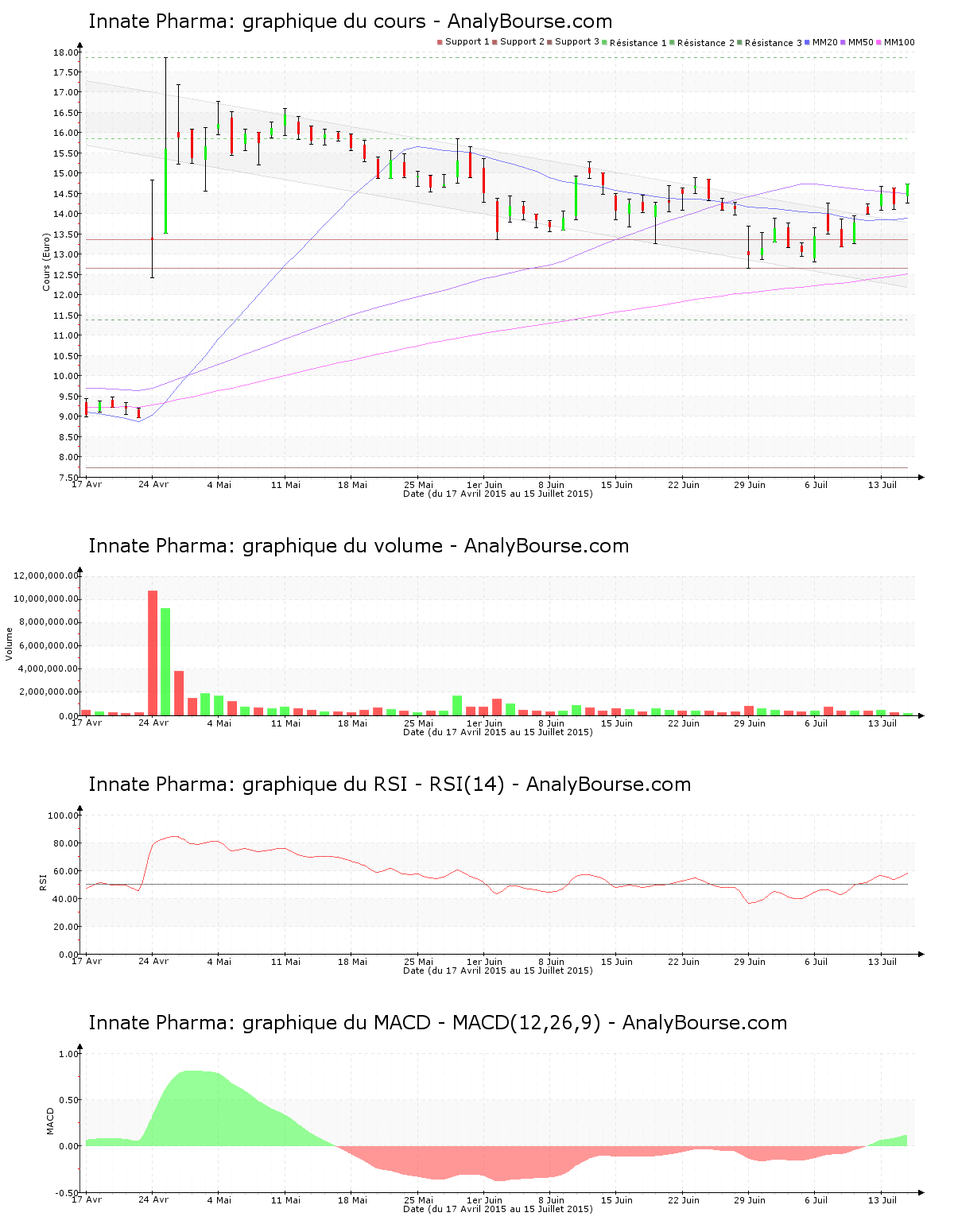Select the 'Support 2' legend label

[522, 42]
